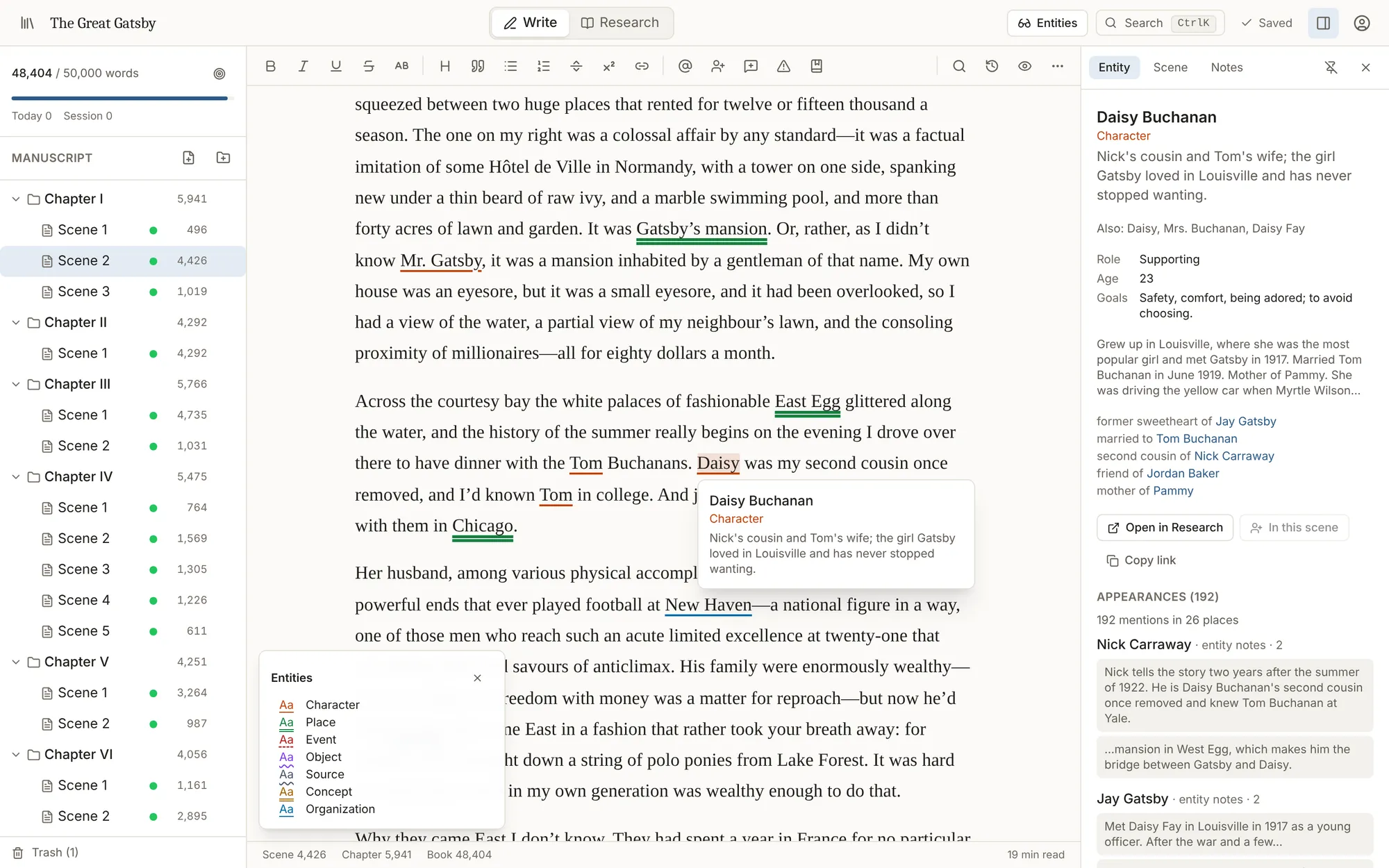Switch to the Research mode tab
Screen dimensions: 1389x868
tap(619, 23)
